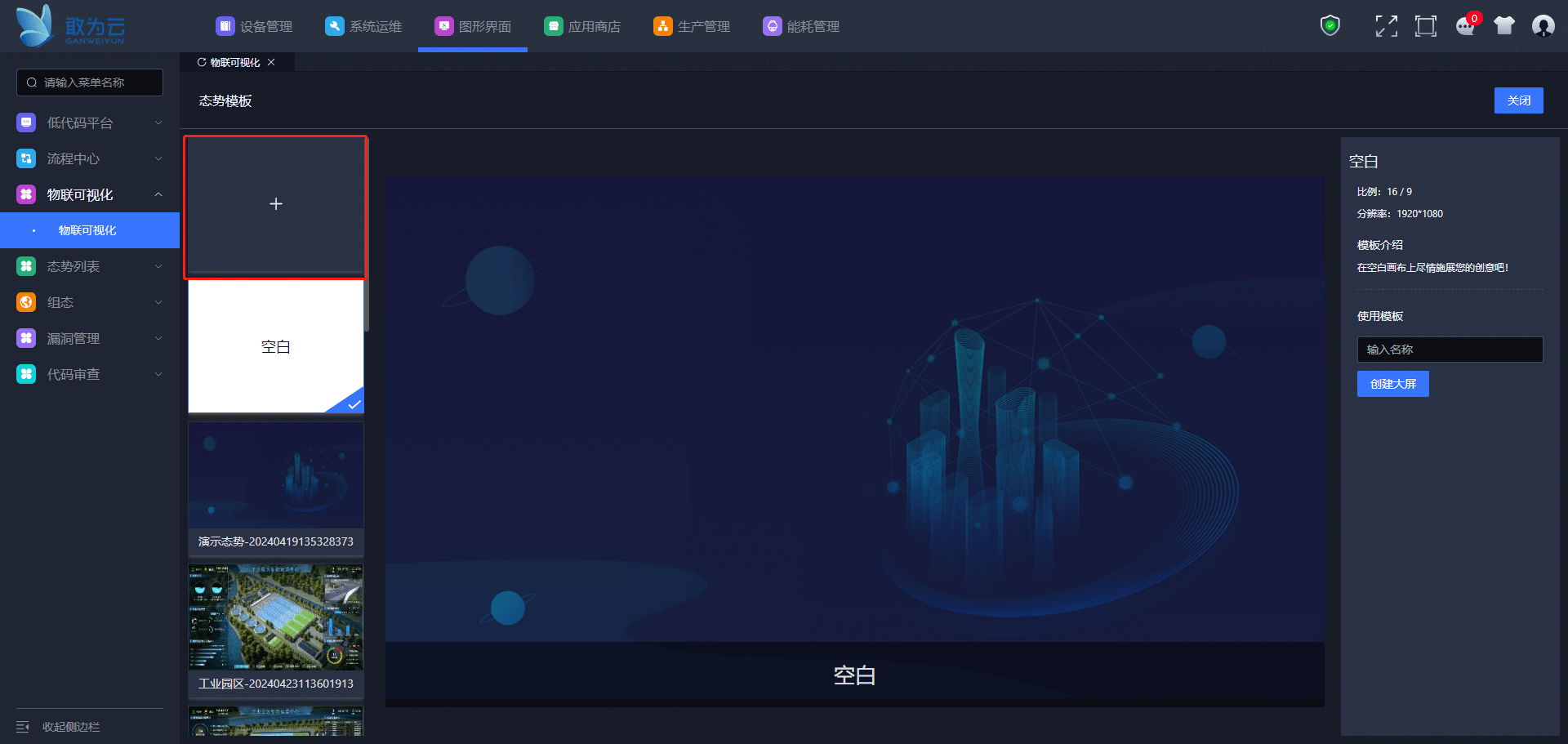1568x744 pixels.
Task: Open the user avatar profile icon
Action: tap(1543, 26)
